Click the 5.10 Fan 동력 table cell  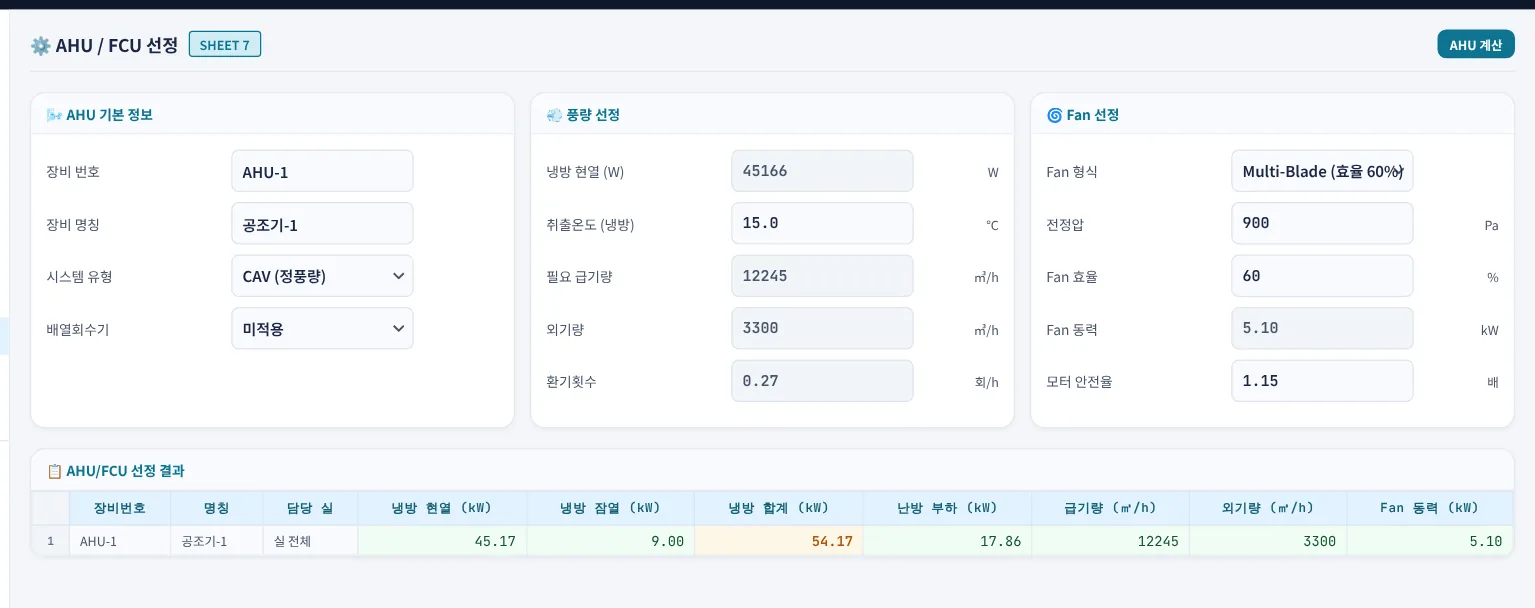[1430, 541]
